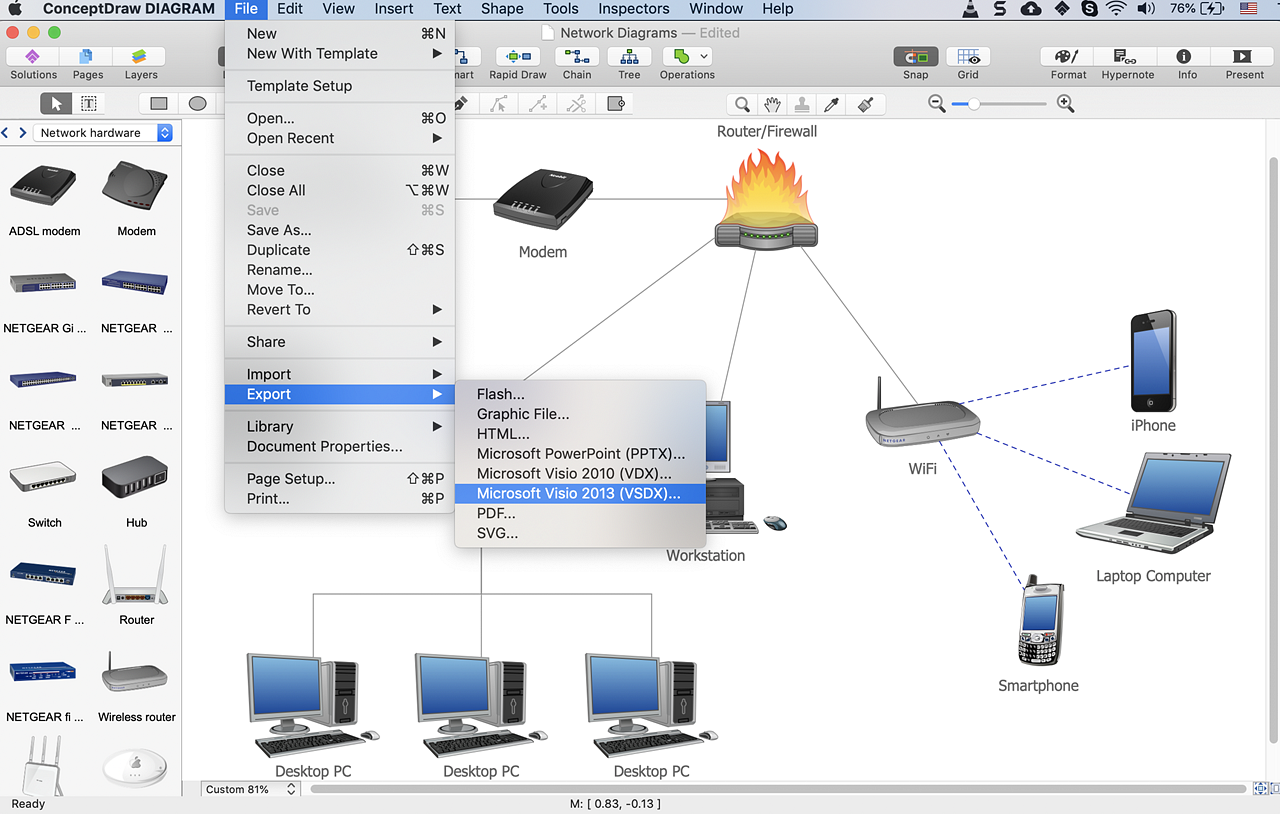Select the eyedropper tool

[831, 104]
